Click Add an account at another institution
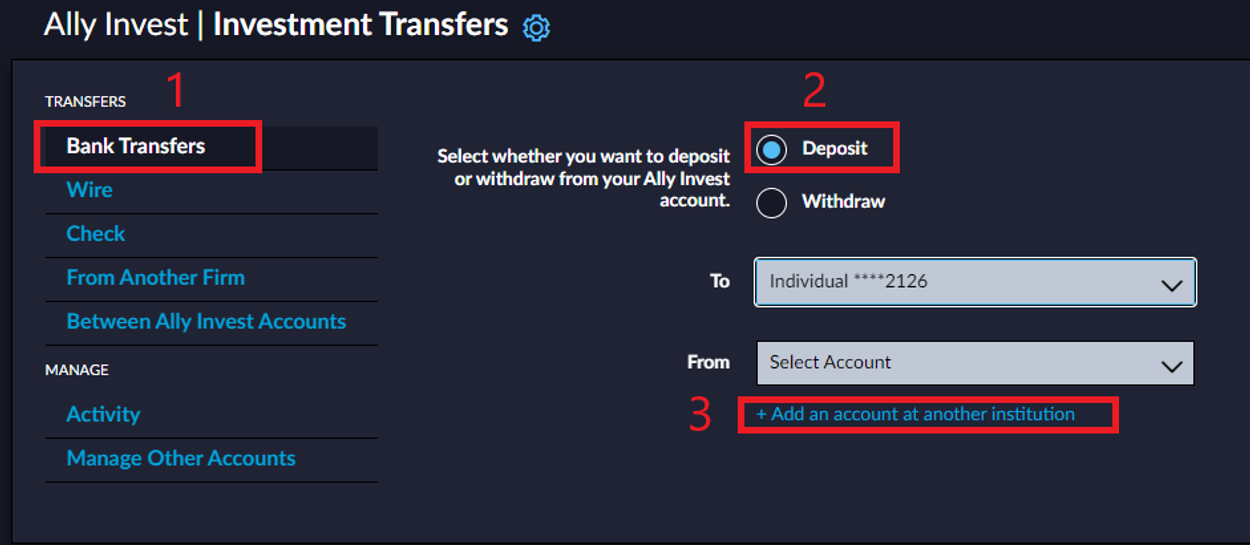The width and height of the screenshot is (1250, 545). [915, 414]
